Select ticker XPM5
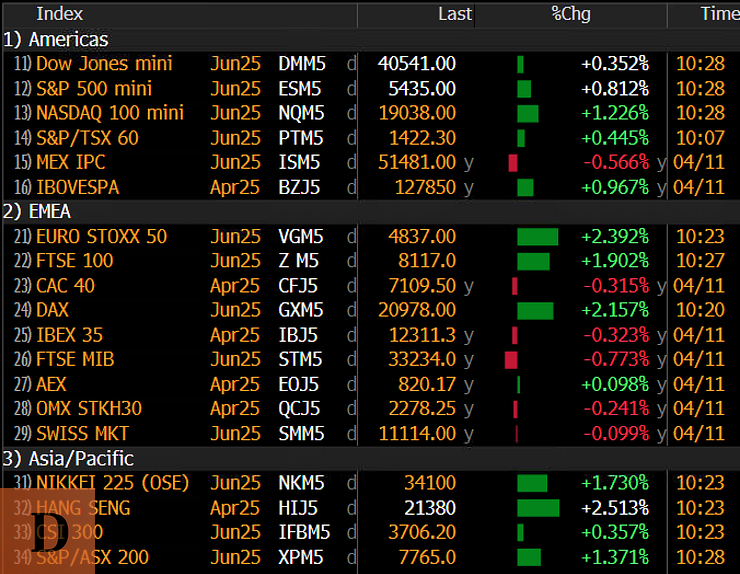 pos(301,557)
